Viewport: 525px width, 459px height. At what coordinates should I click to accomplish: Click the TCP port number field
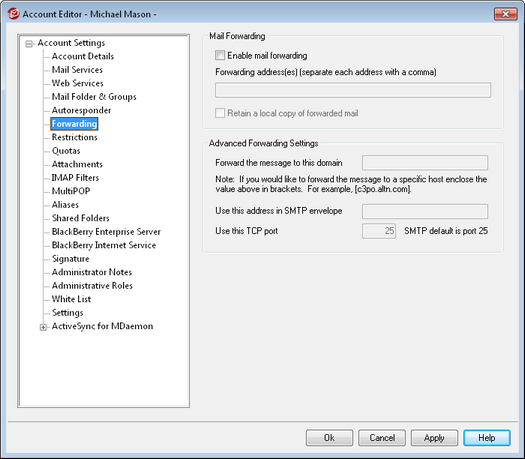click(379, 231)
